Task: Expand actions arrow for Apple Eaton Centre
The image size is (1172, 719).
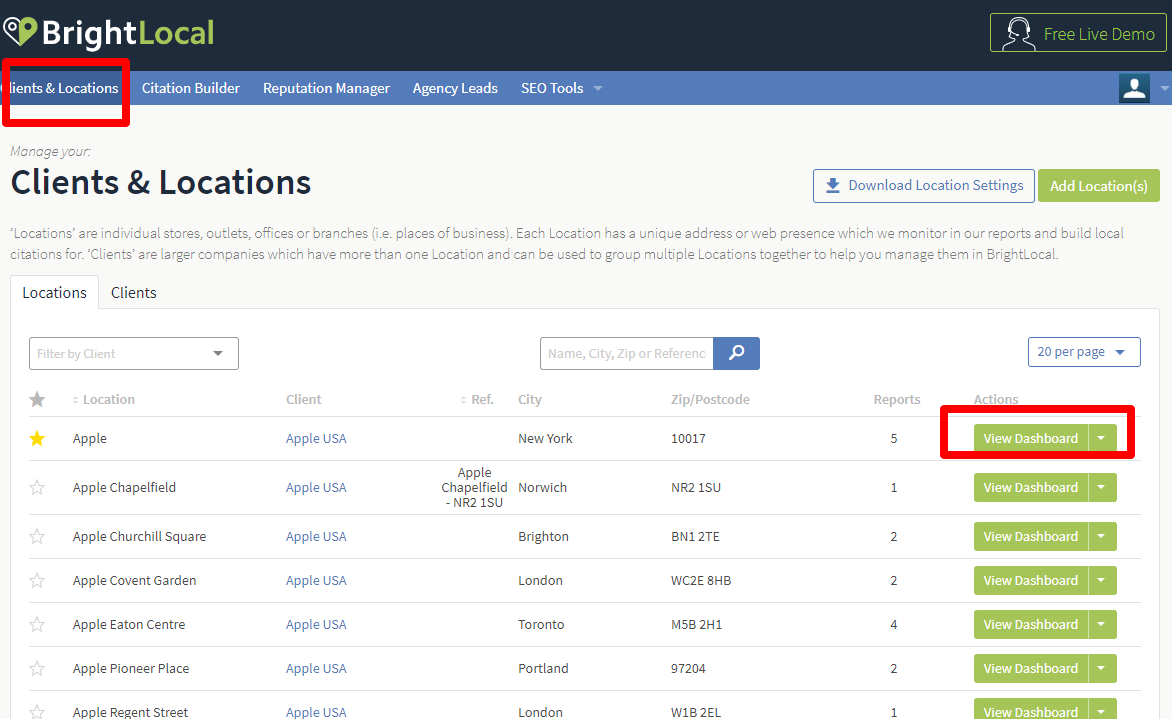Action: click(x=1102, y=624)
